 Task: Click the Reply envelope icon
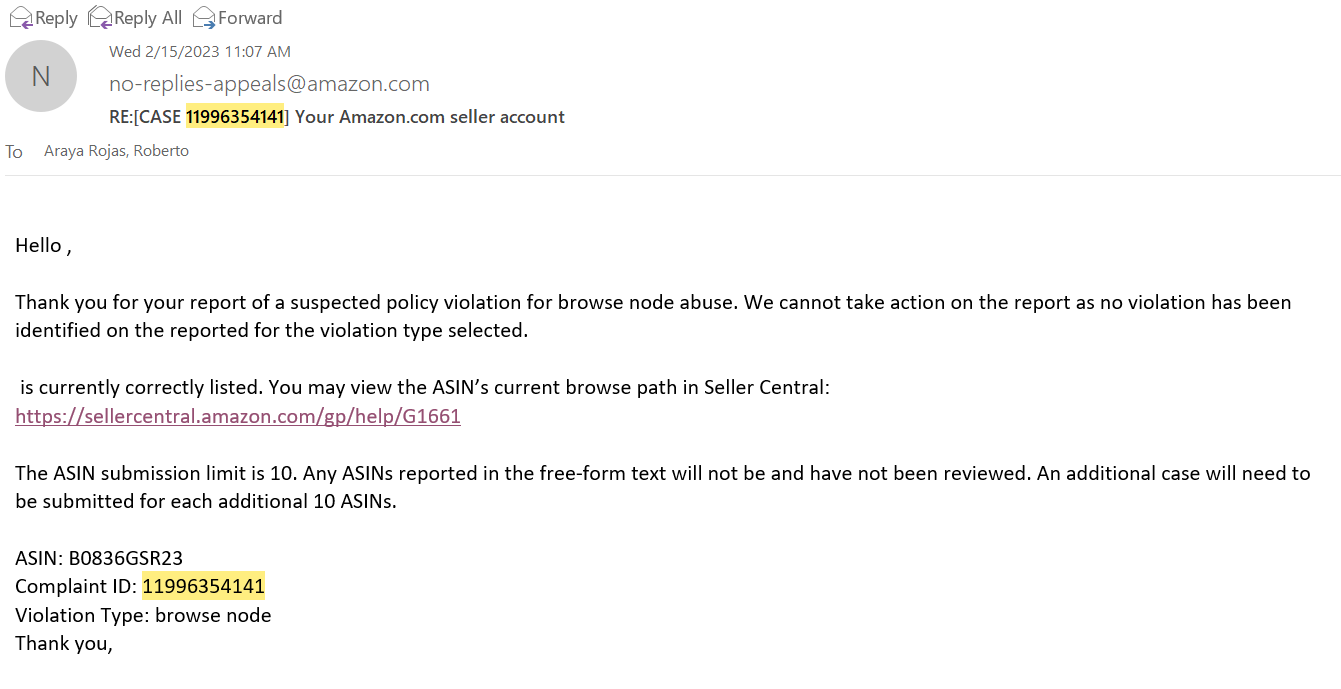20,17
